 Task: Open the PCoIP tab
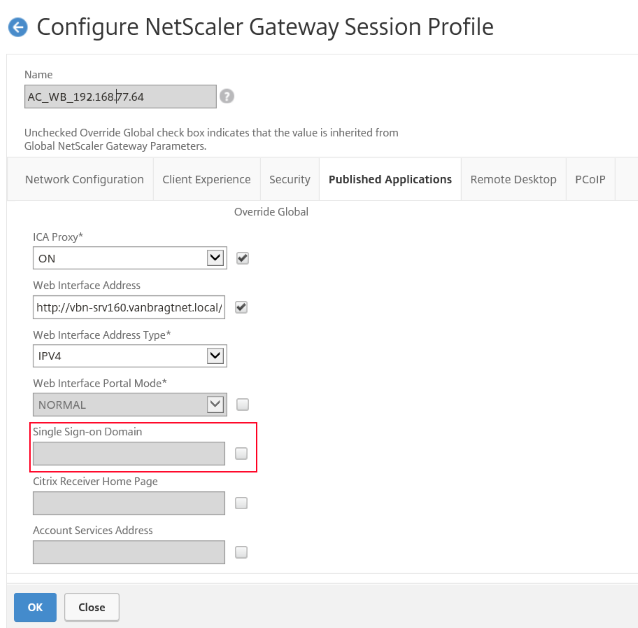tap(590, 179)
